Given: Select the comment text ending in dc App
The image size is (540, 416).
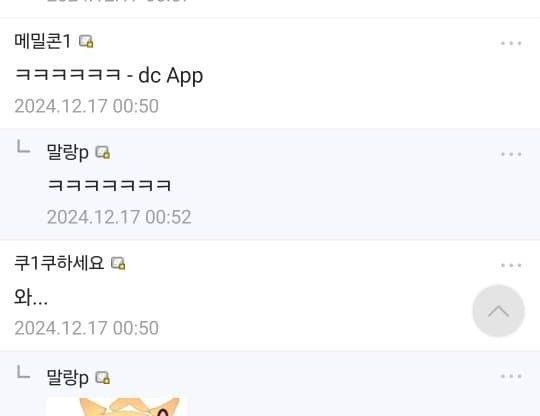Looking at the screenshot, I should click(109, 75).
